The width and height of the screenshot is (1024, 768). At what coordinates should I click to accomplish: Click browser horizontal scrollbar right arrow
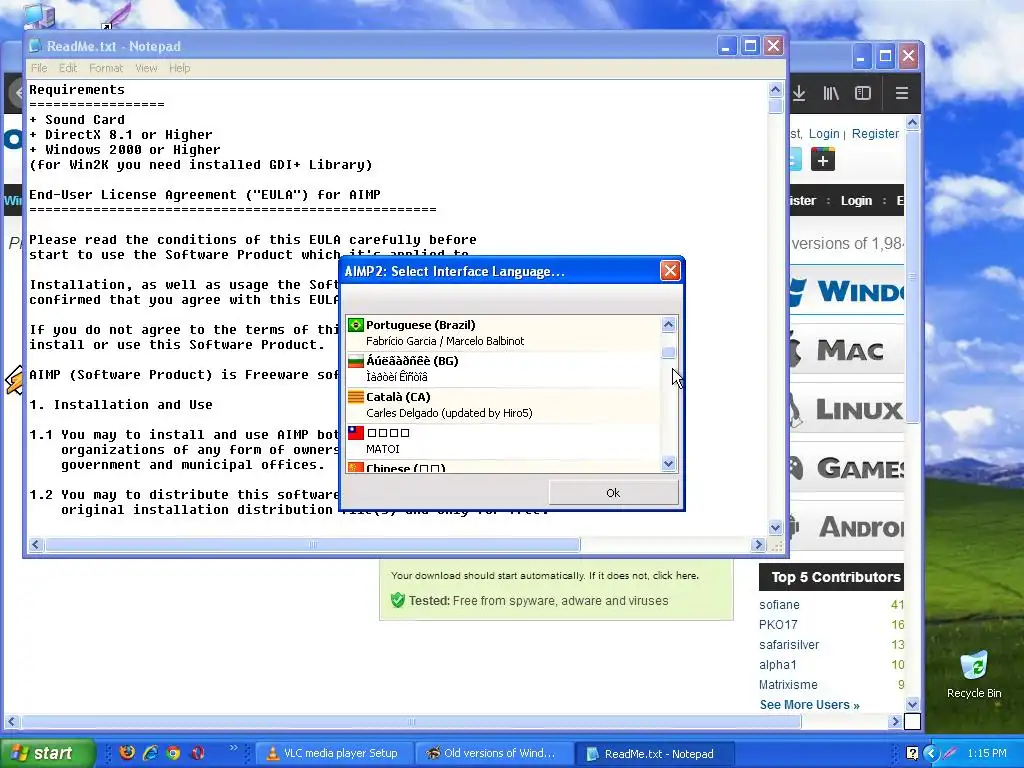pos(895,722)
